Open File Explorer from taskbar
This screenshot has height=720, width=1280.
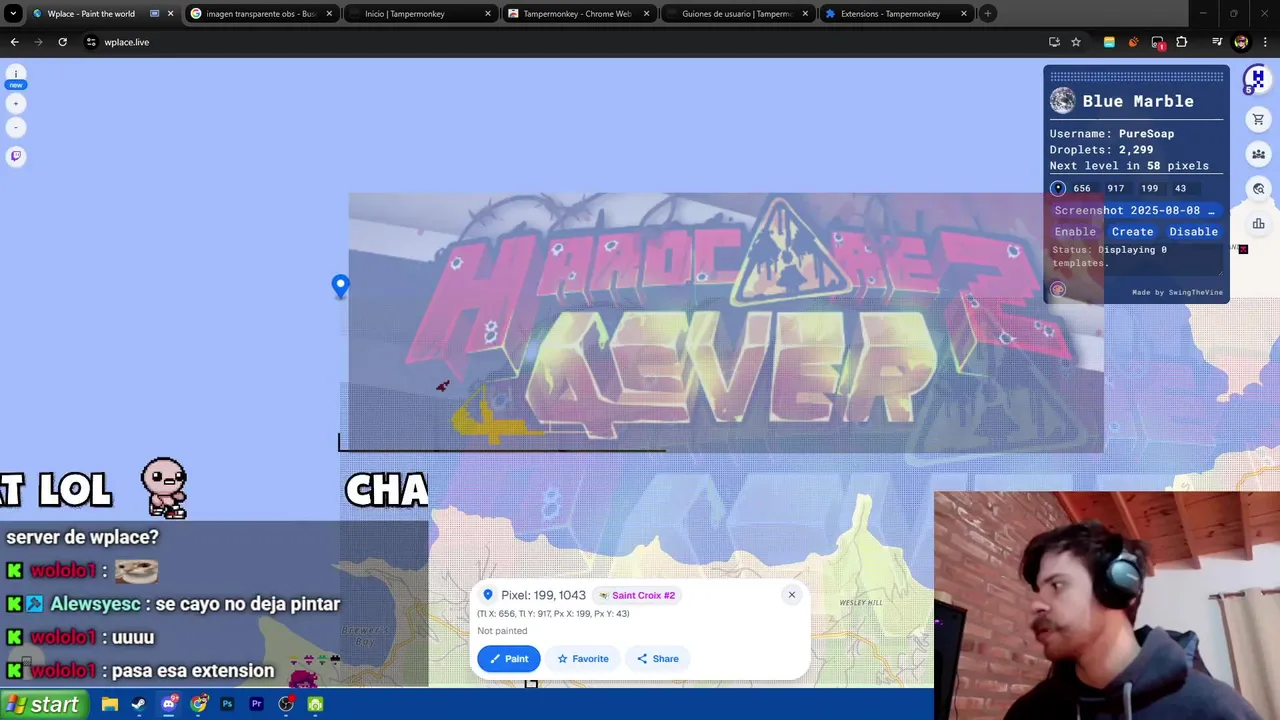coord(110,704)
